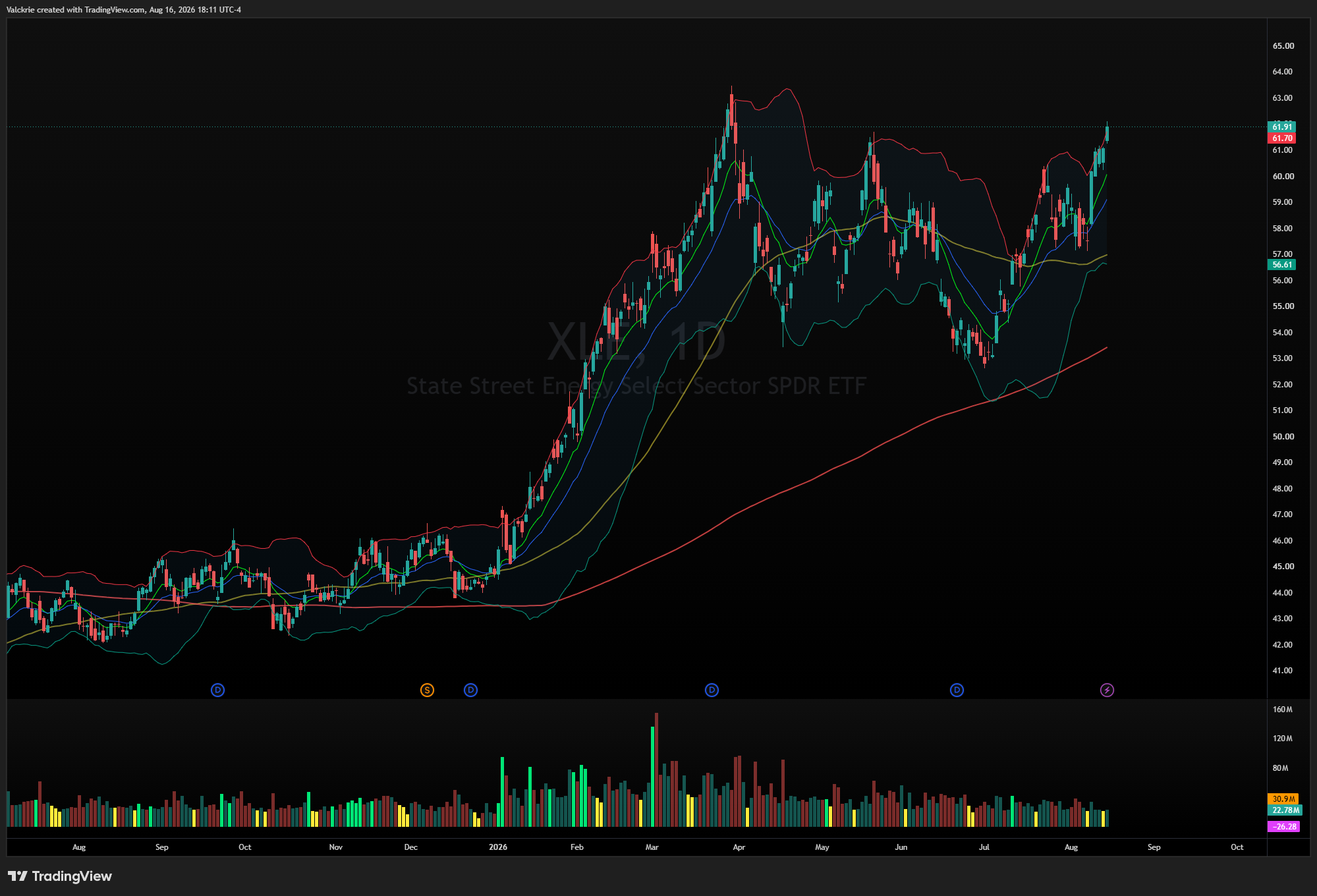Screen dimensions: 1317x896
Task: Click the TradingView.com attribution text at top
Action: [x=115, y=10]
